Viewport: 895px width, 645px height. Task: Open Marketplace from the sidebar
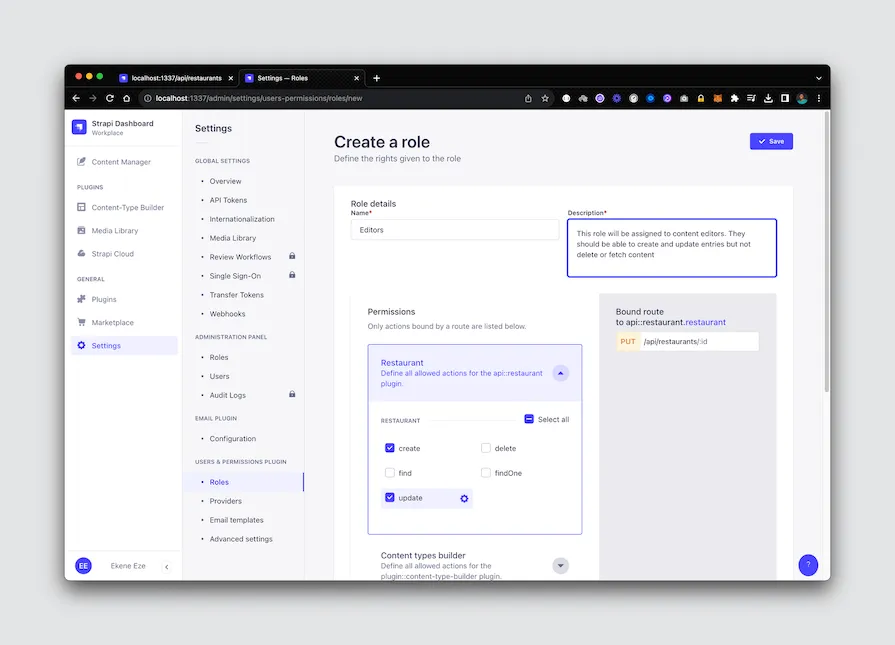tap(112, 323)
